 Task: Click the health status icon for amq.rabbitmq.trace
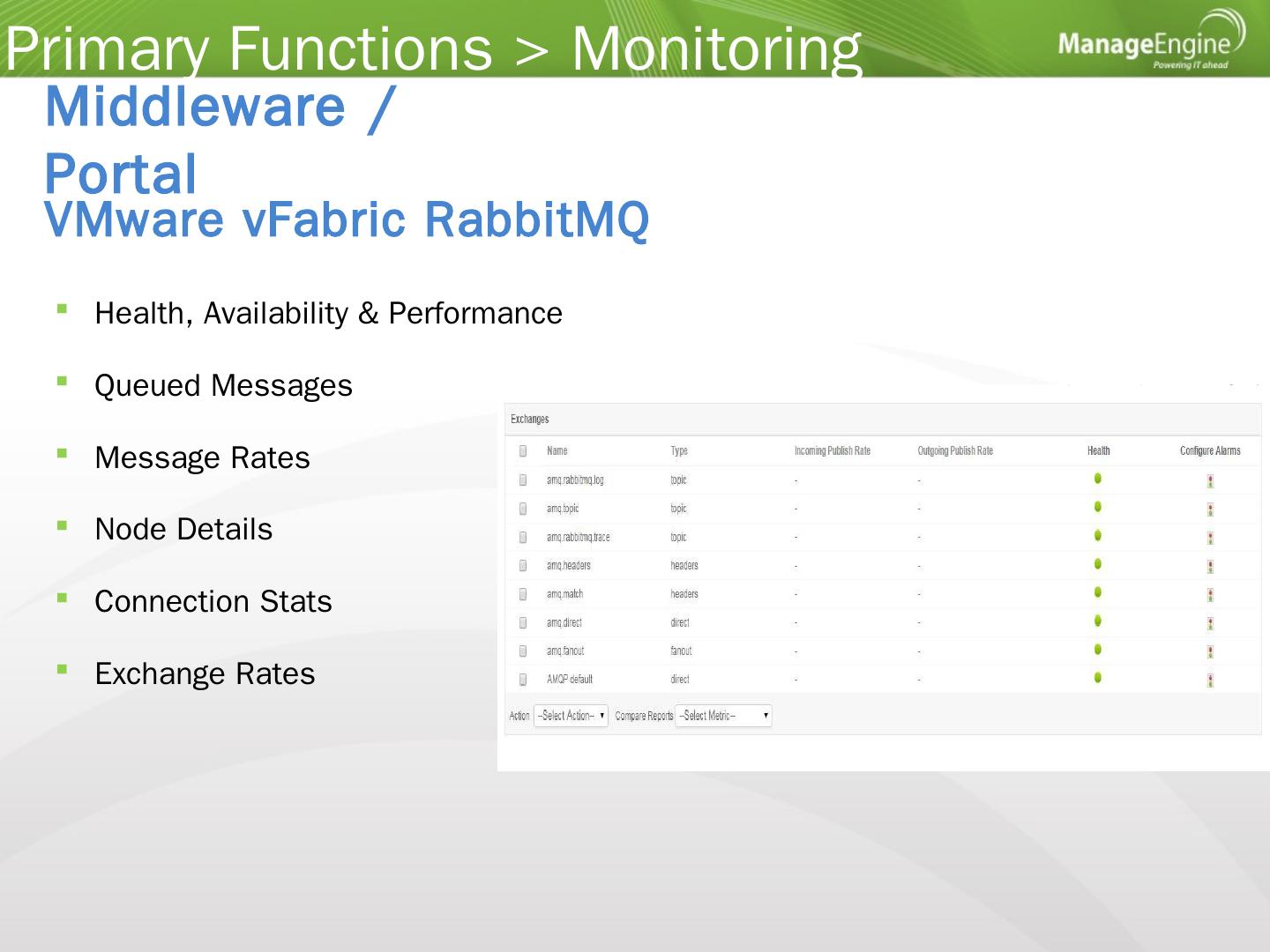click(1098, 535)
